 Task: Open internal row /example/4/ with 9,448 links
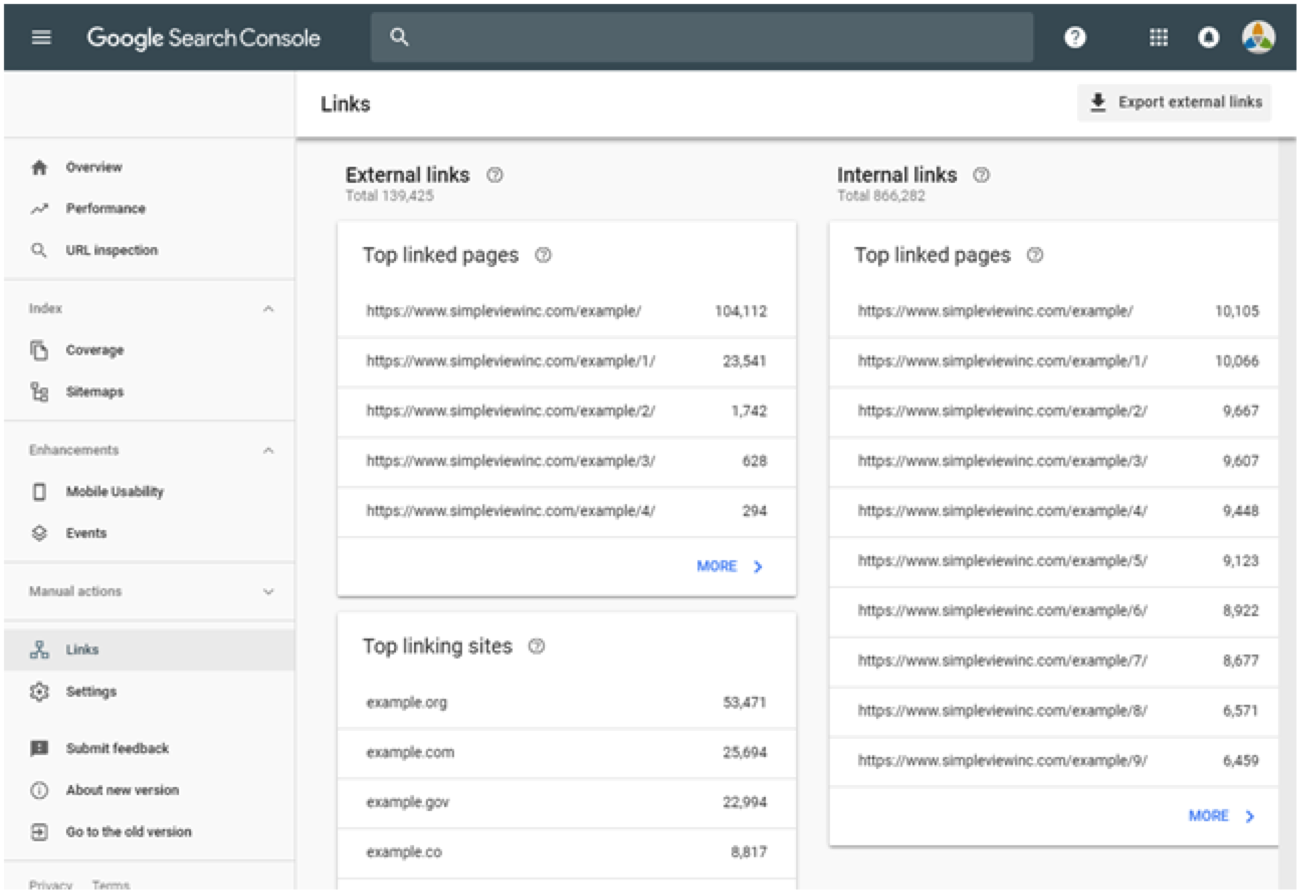click(1054, 511)
